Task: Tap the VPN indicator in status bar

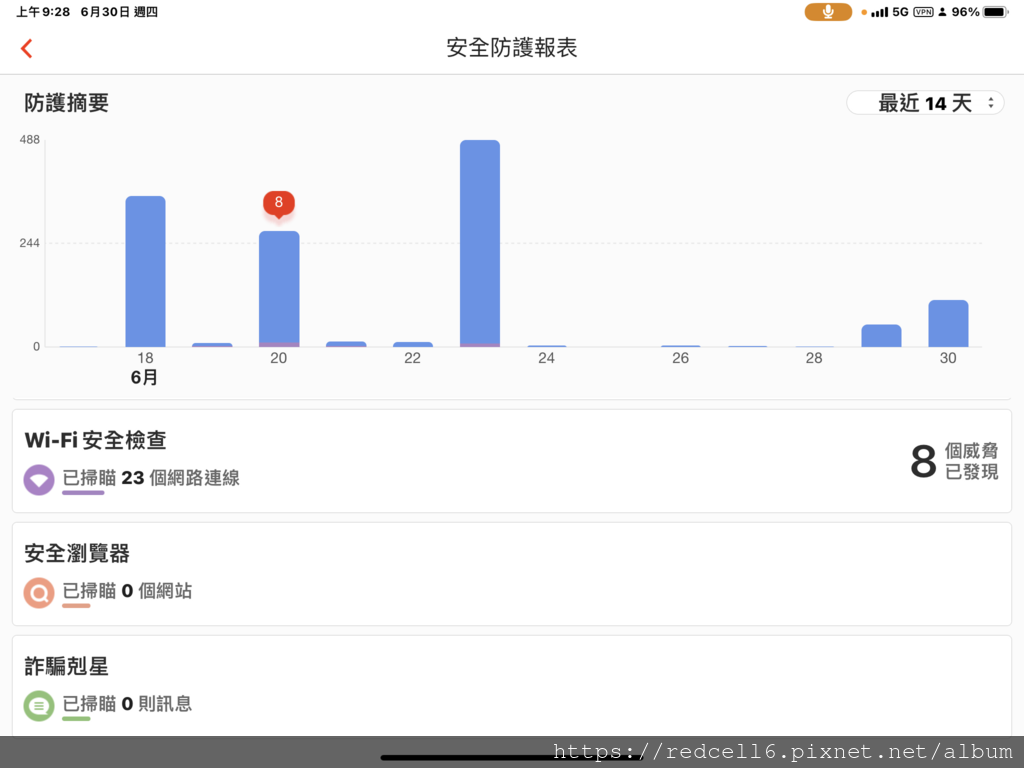Action: [x=923, y=12]
